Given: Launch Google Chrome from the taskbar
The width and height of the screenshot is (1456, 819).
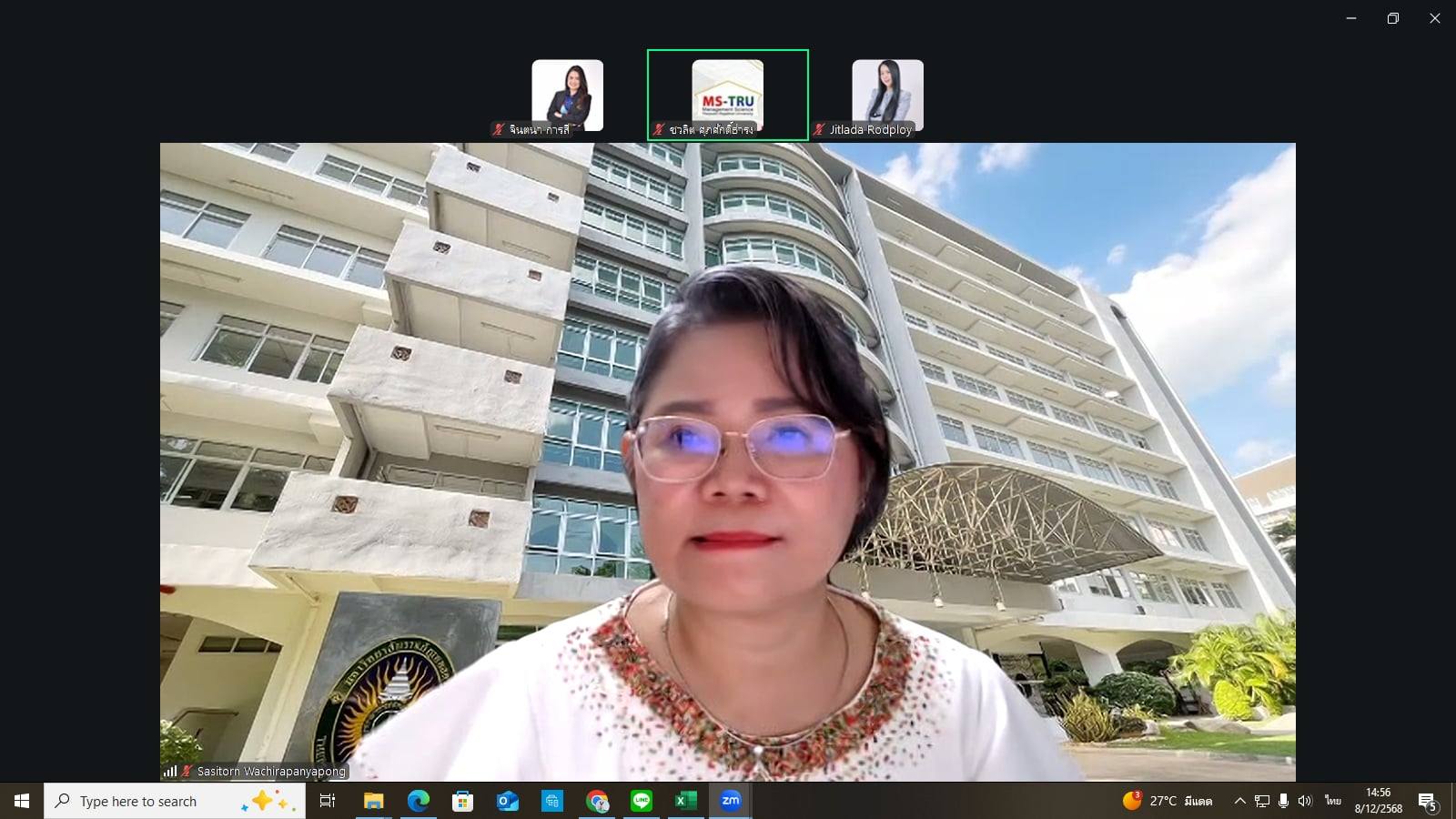Looking at the screenshot, I should (x=597, y=801).
